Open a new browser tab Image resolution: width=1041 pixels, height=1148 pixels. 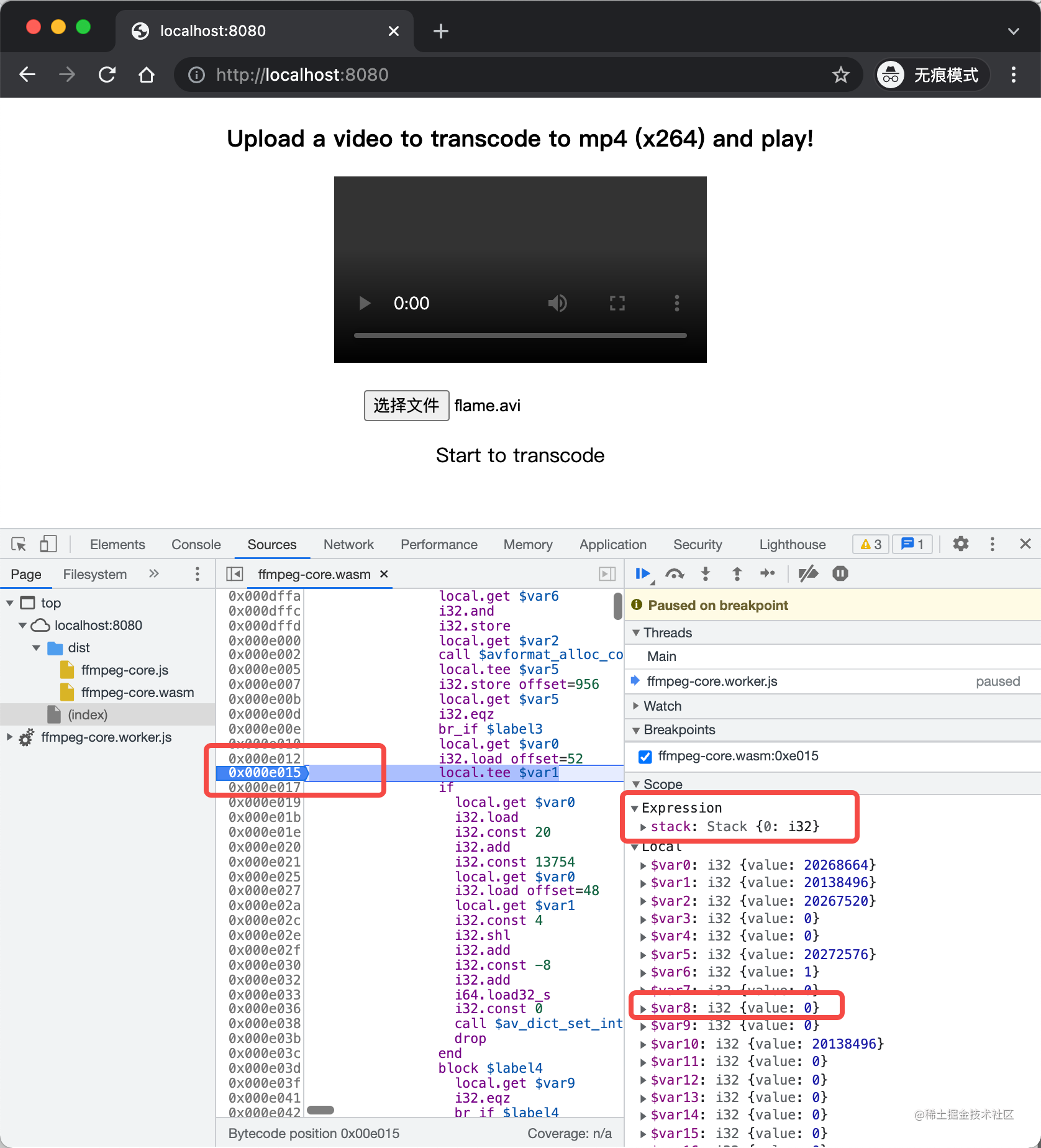tap(441, 31)
